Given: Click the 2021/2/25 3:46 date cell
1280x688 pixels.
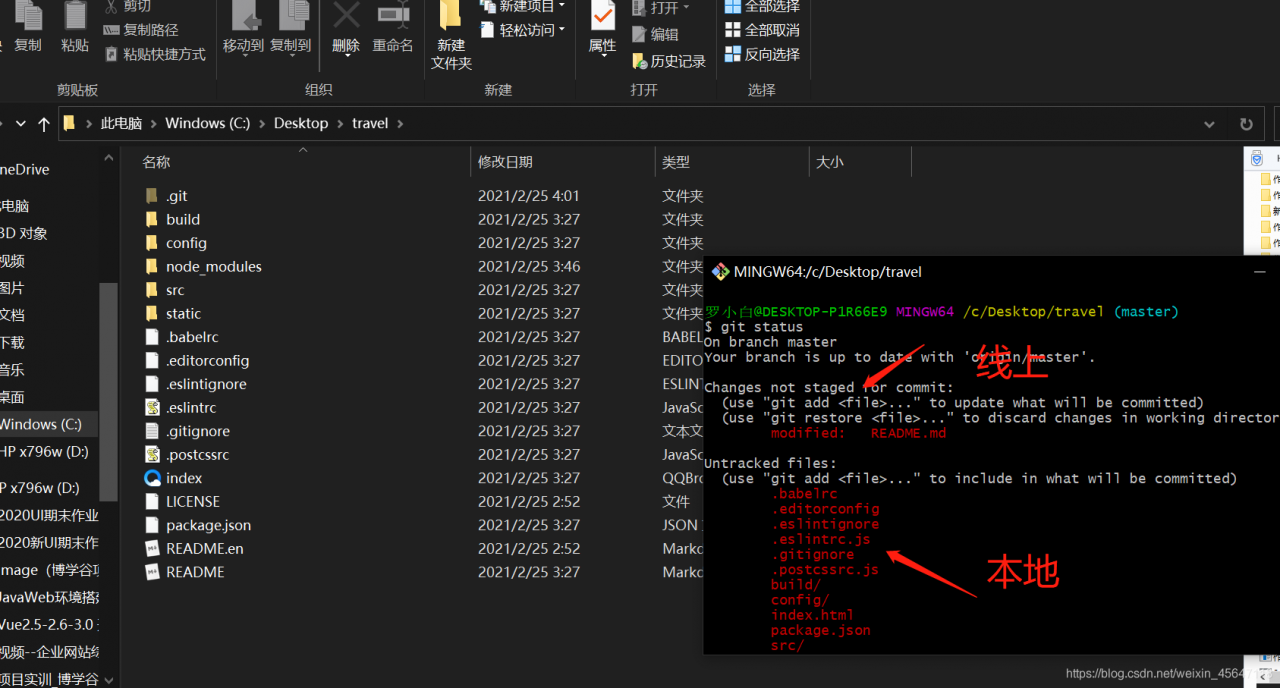Looking at the screenshot, I should [529, 267].
